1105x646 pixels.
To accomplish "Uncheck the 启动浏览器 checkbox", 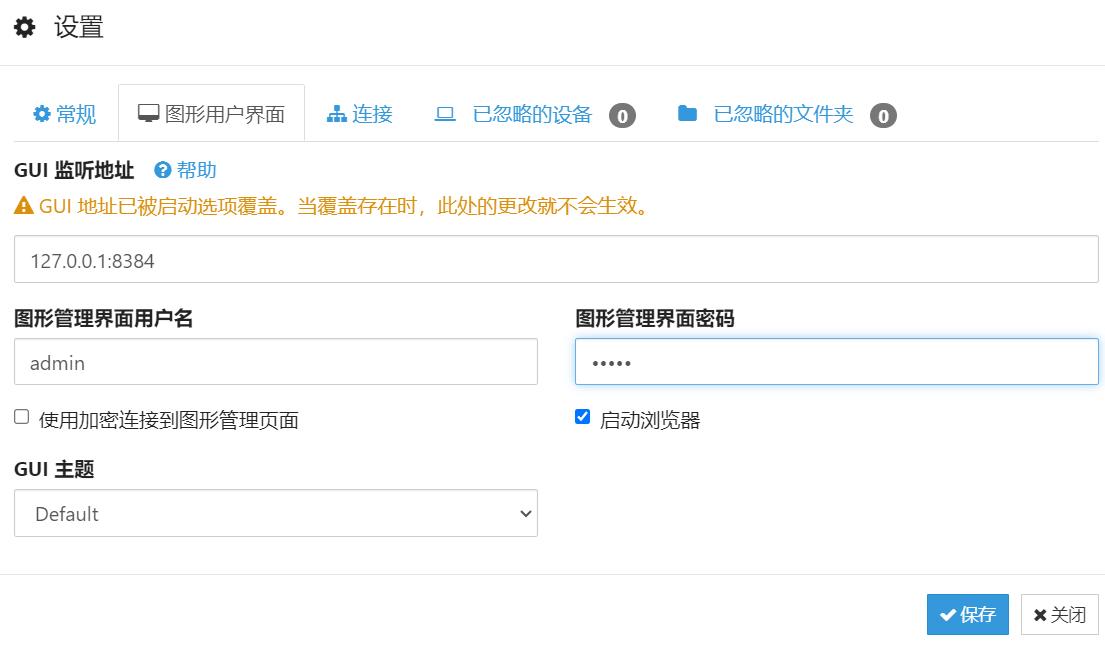I will (583, 417).
